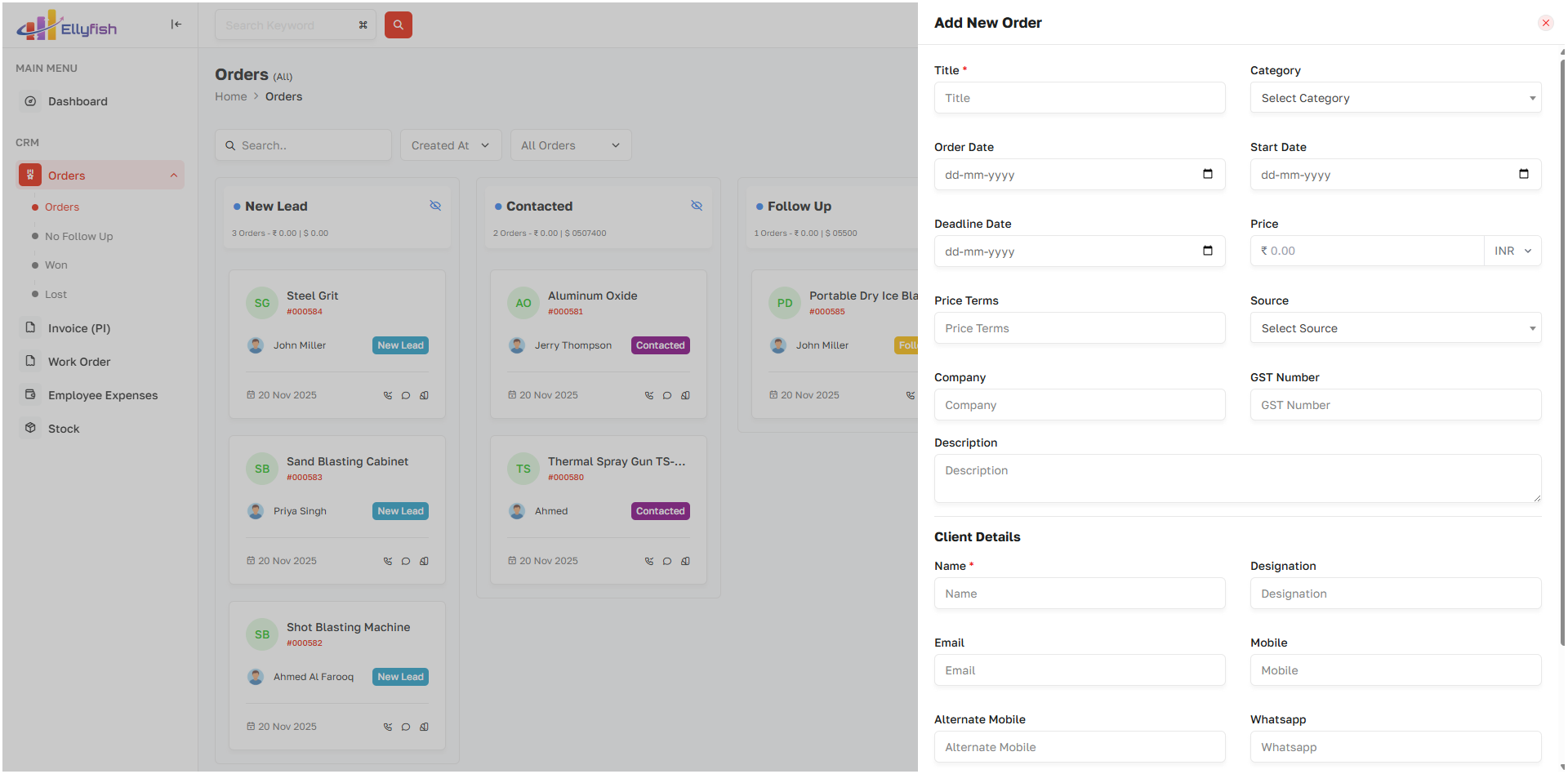Image resolution: width=1568 pixels, height=774 pixels.
Task: Click the Title input field
Action: coord(1079,98)
